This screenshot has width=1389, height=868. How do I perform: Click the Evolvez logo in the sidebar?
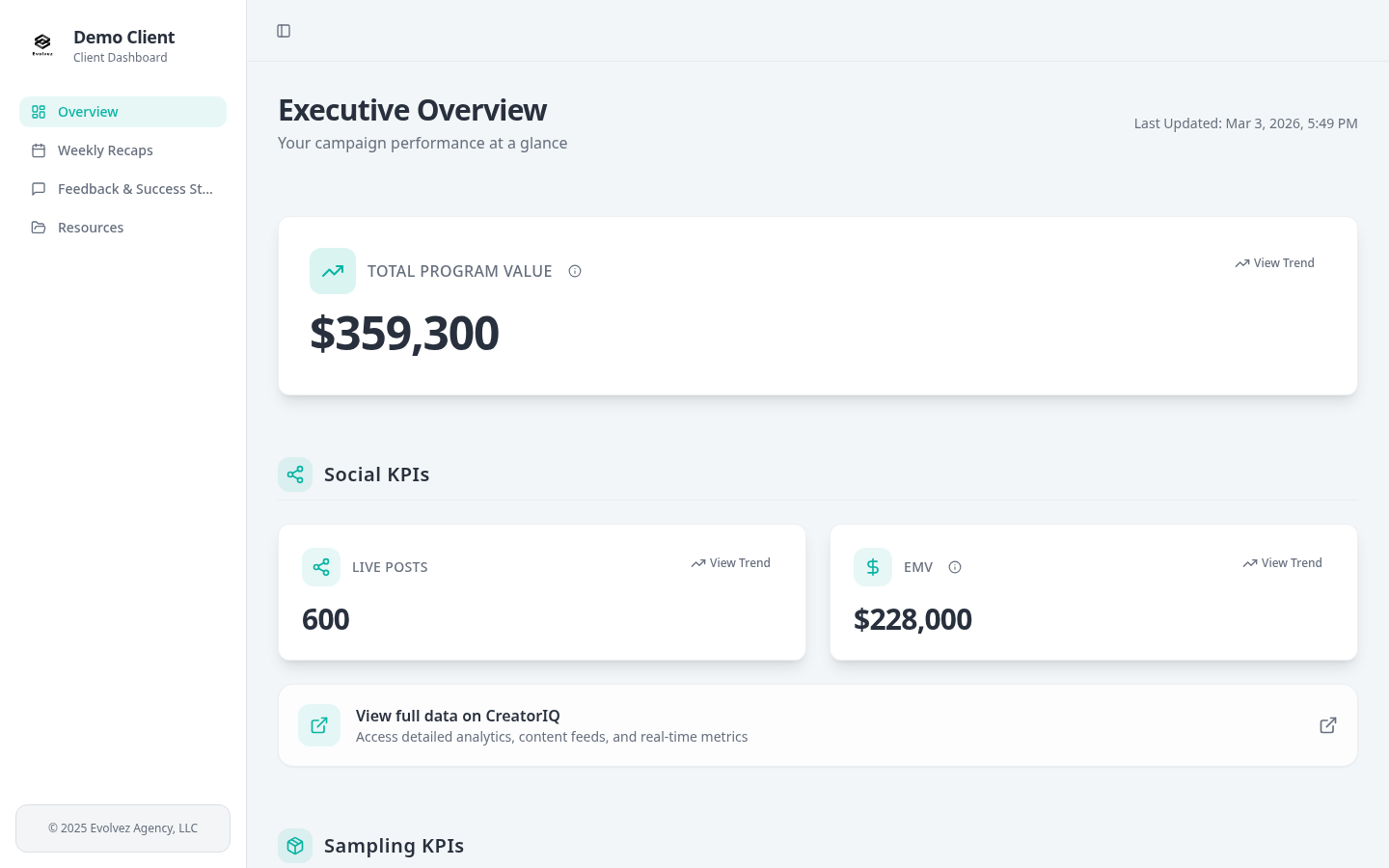coord(42,43)
